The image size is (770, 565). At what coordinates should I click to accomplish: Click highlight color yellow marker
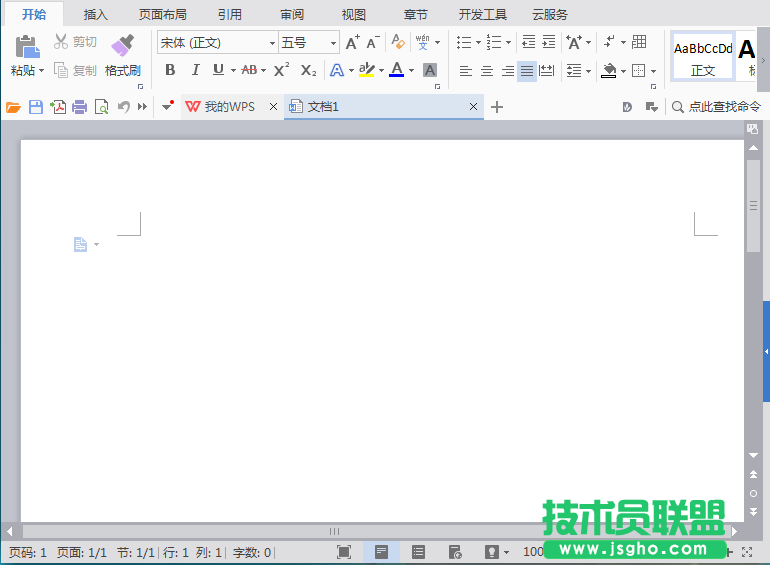tap(366, 70)
